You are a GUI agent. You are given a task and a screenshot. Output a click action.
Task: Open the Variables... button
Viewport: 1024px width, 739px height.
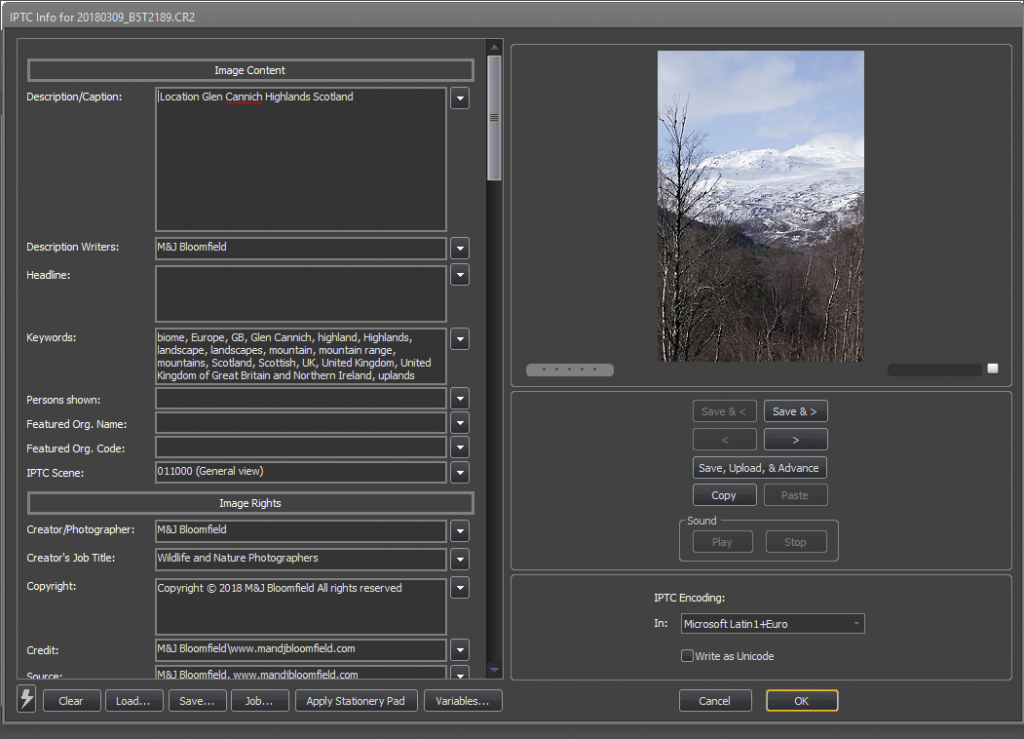pyautogui.click(x=463, y=700)
